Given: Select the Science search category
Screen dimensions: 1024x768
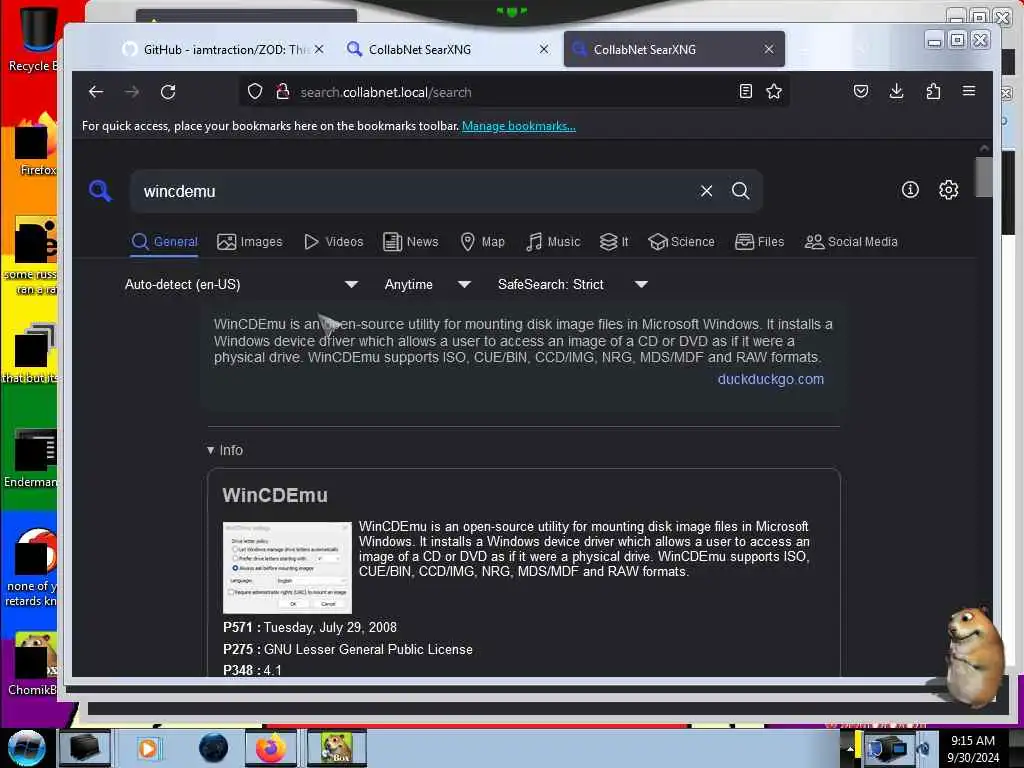Looking at the screenshot, I should click(x=681, y=242).
